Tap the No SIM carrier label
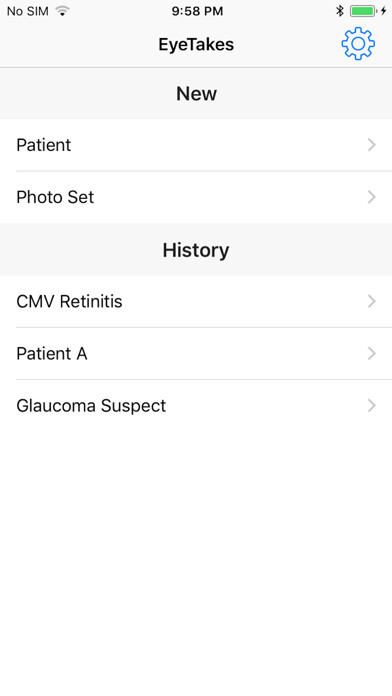Image resolution: width=392 pixels, height=696 pixels. 28,11
